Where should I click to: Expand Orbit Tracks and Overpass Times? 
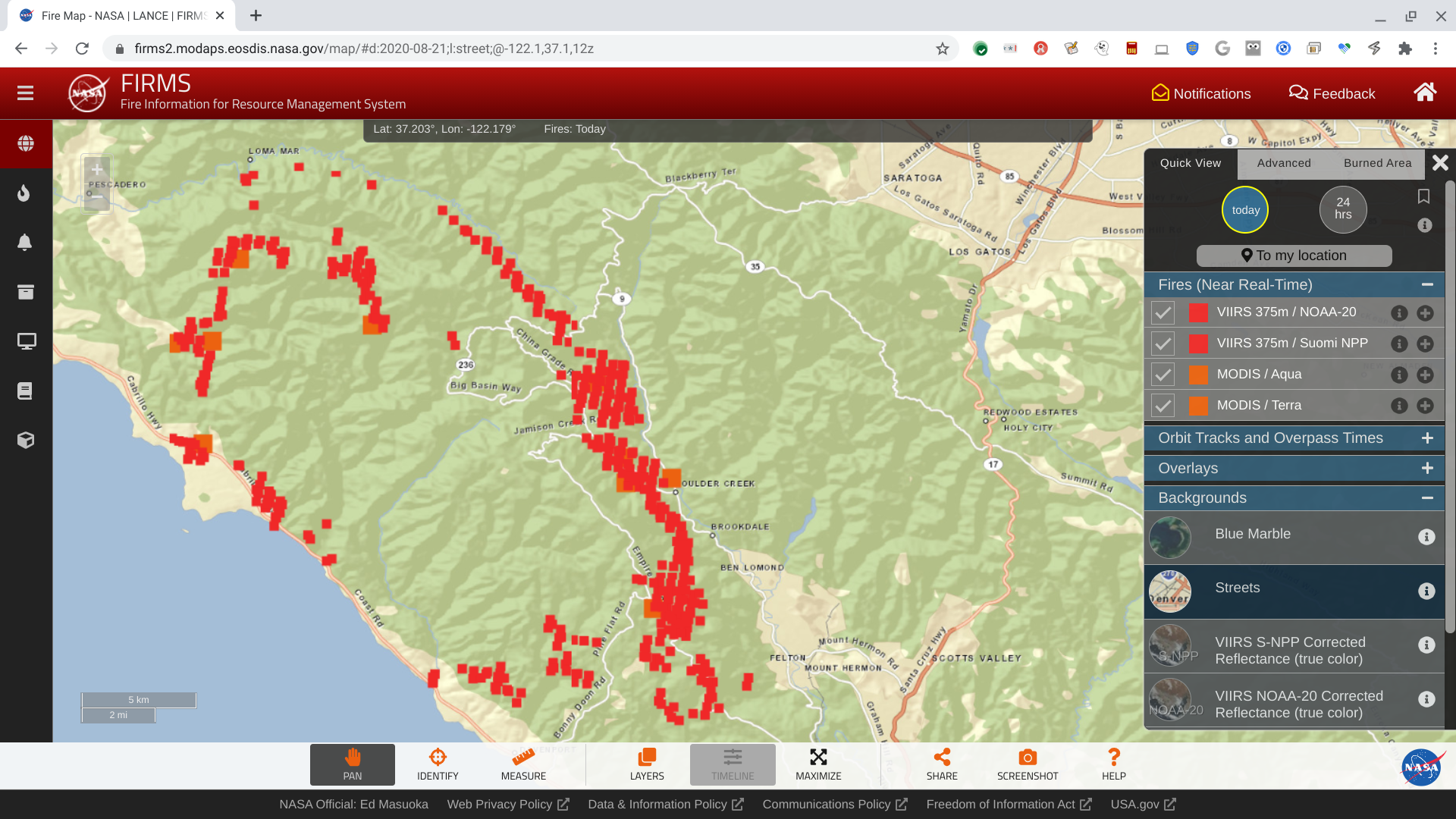1428,438
